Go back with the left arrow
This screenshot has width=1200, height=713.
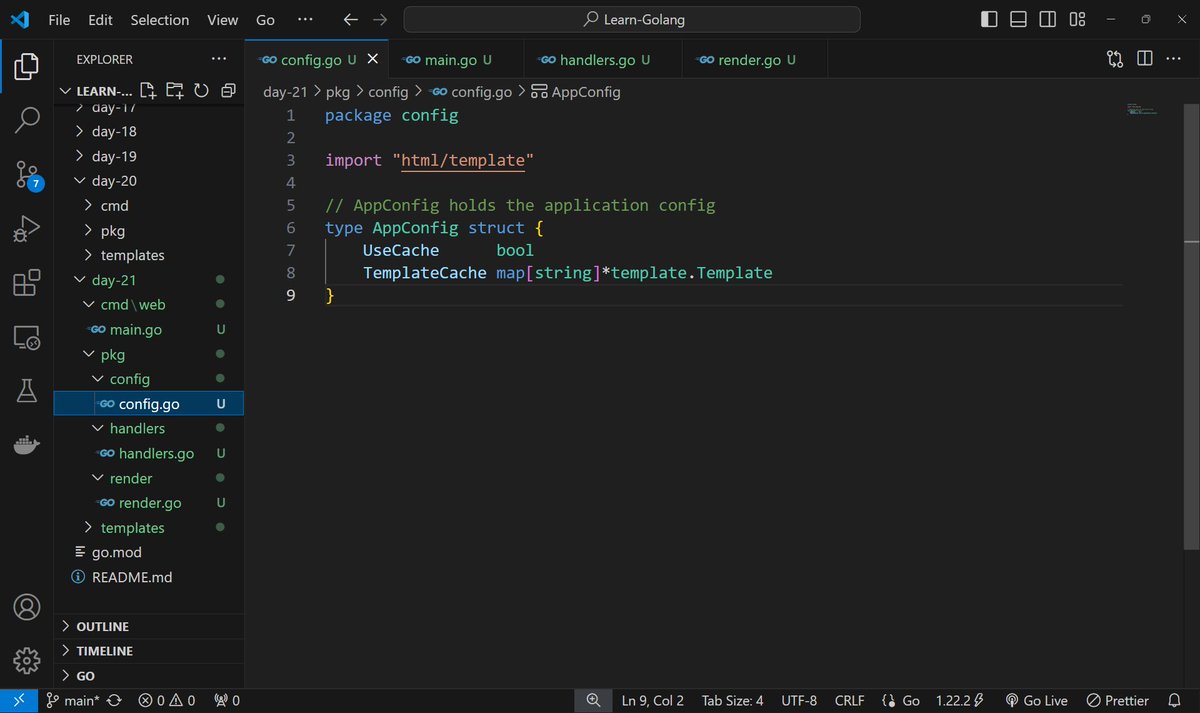click(350, 19)
